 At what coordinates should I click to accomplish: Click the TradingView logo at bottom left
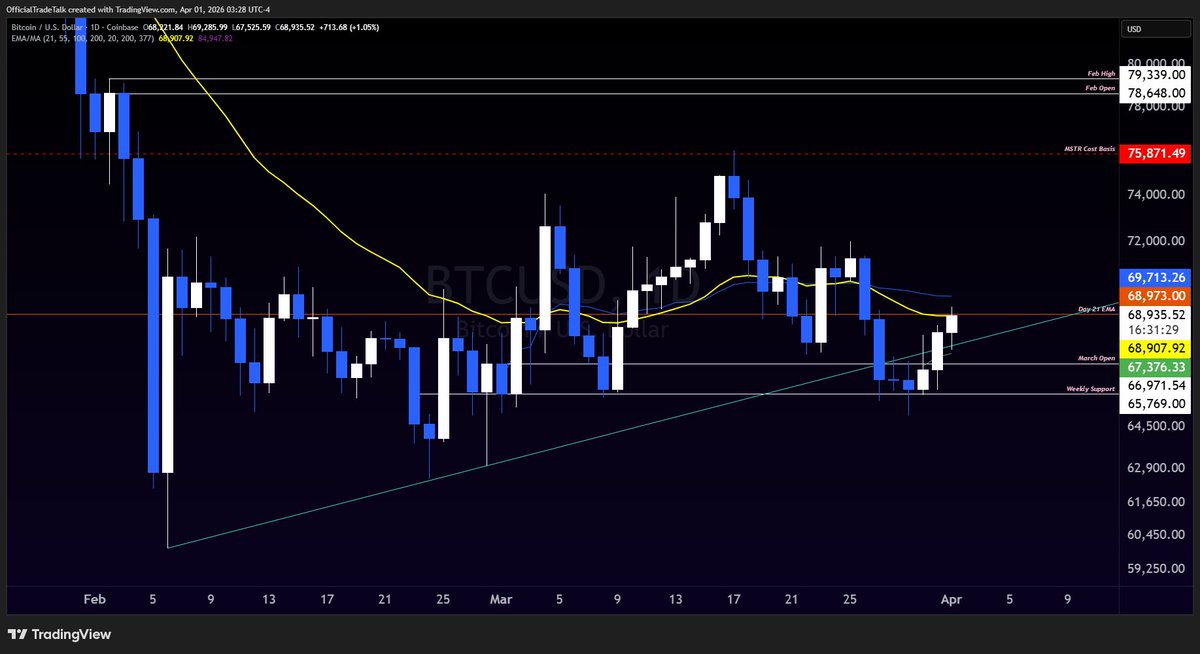(x=60, y=634)
